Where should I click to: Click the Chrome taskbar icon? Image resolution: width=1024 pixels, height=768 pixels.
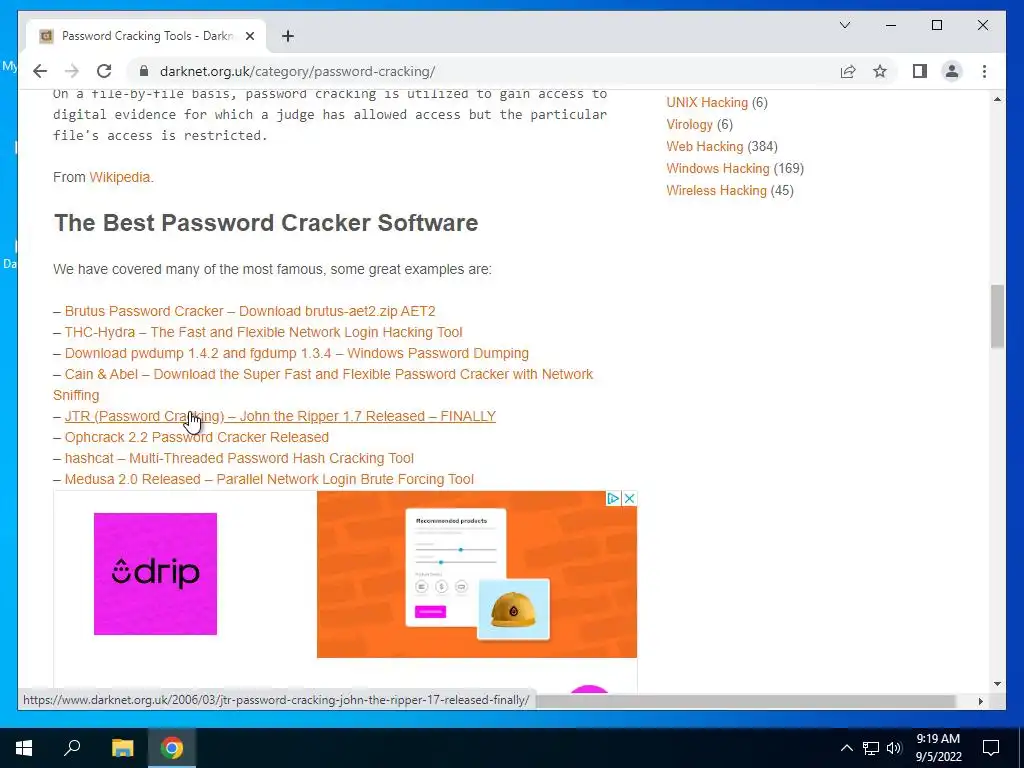172,748
